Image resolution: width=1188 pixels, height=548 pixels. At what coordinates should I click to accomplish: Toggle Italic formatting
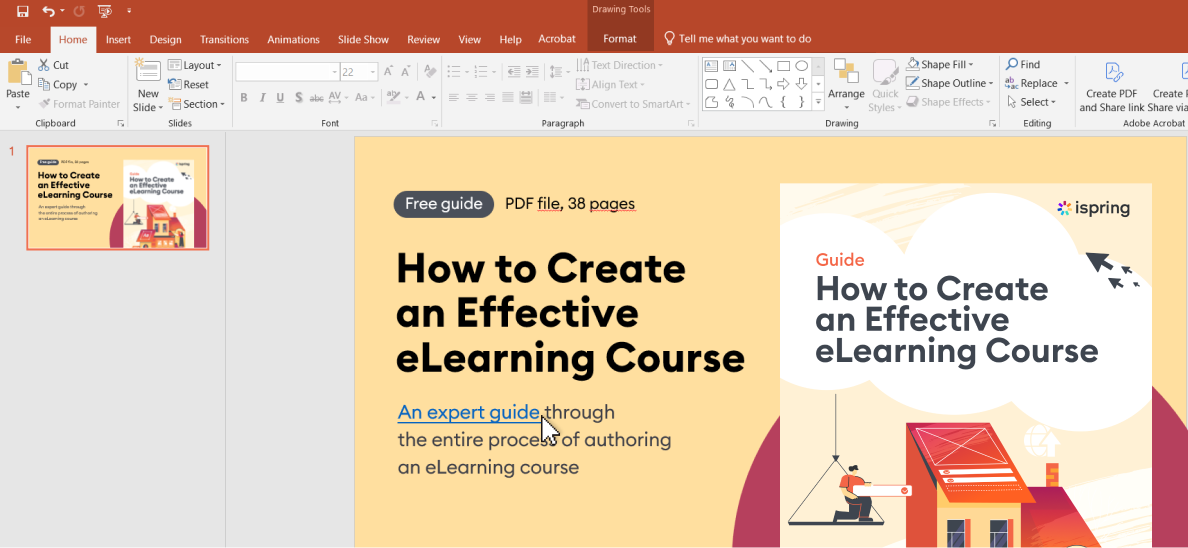pyautogui.click(x=262, y=97)
